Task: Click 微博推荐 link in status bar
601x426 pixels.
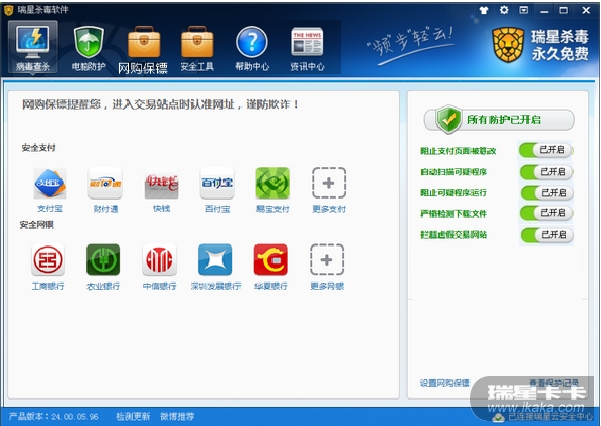Action: tap(177, 416)
